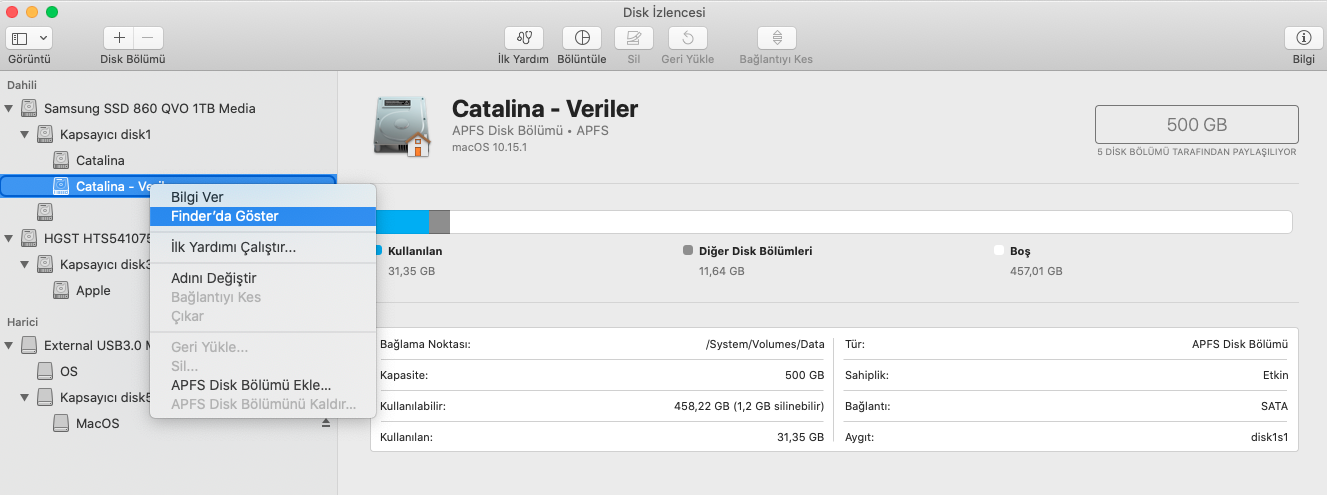Open the Görüntü sidebar view dropdown
Viewport: 1327px width, 495px height.
(30, 38)
